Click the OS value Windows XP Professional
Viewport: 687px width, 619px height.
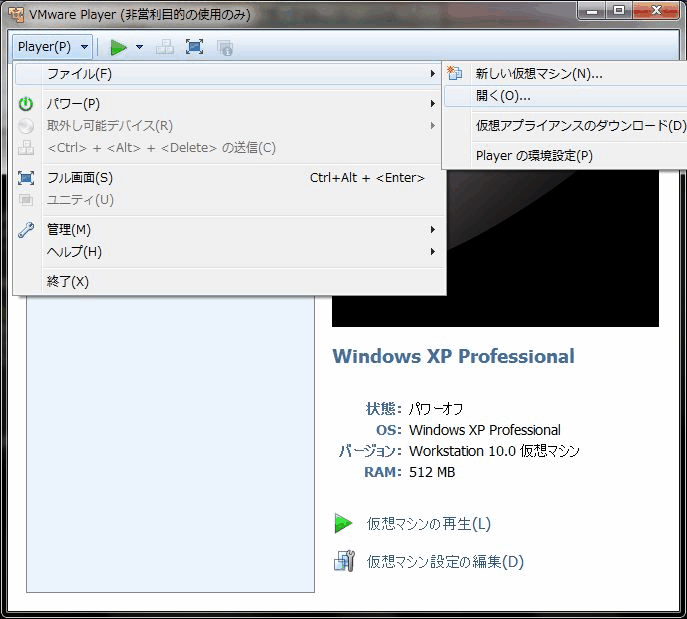coord(485,430)
